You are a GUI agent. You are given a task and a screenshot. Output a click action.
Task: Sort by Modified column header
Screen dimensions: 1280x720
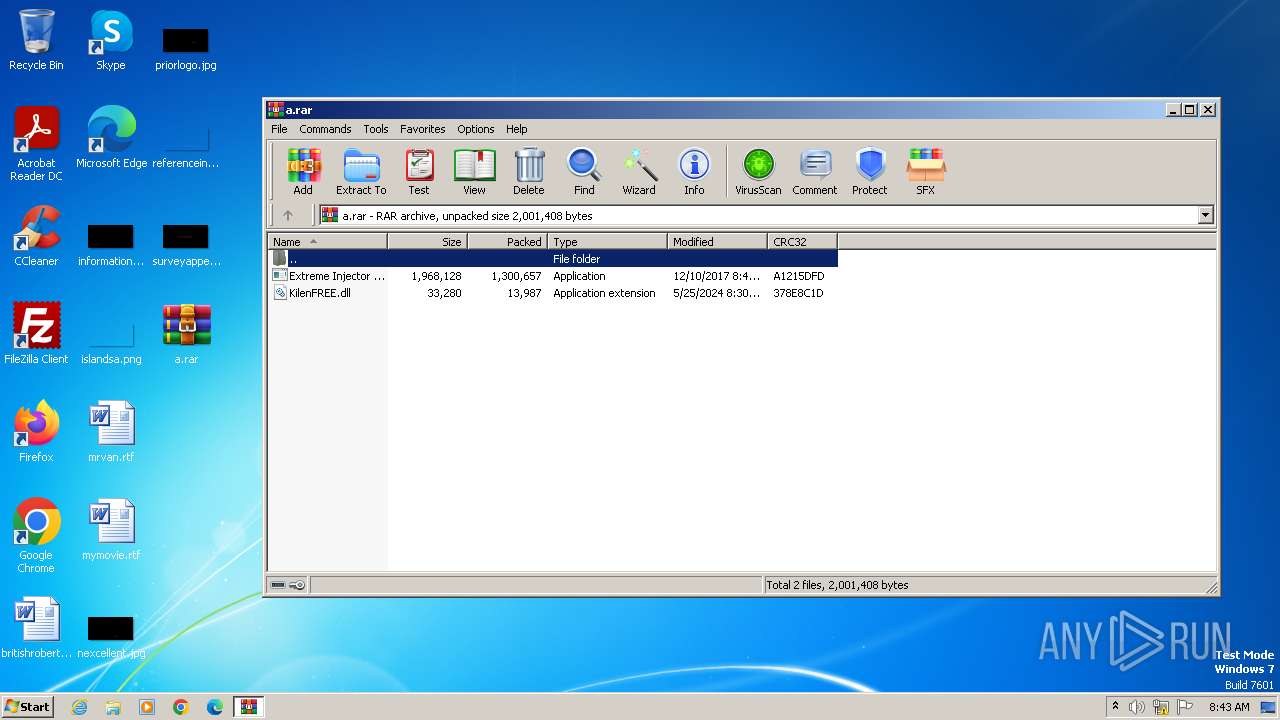[x=717, y=241]
